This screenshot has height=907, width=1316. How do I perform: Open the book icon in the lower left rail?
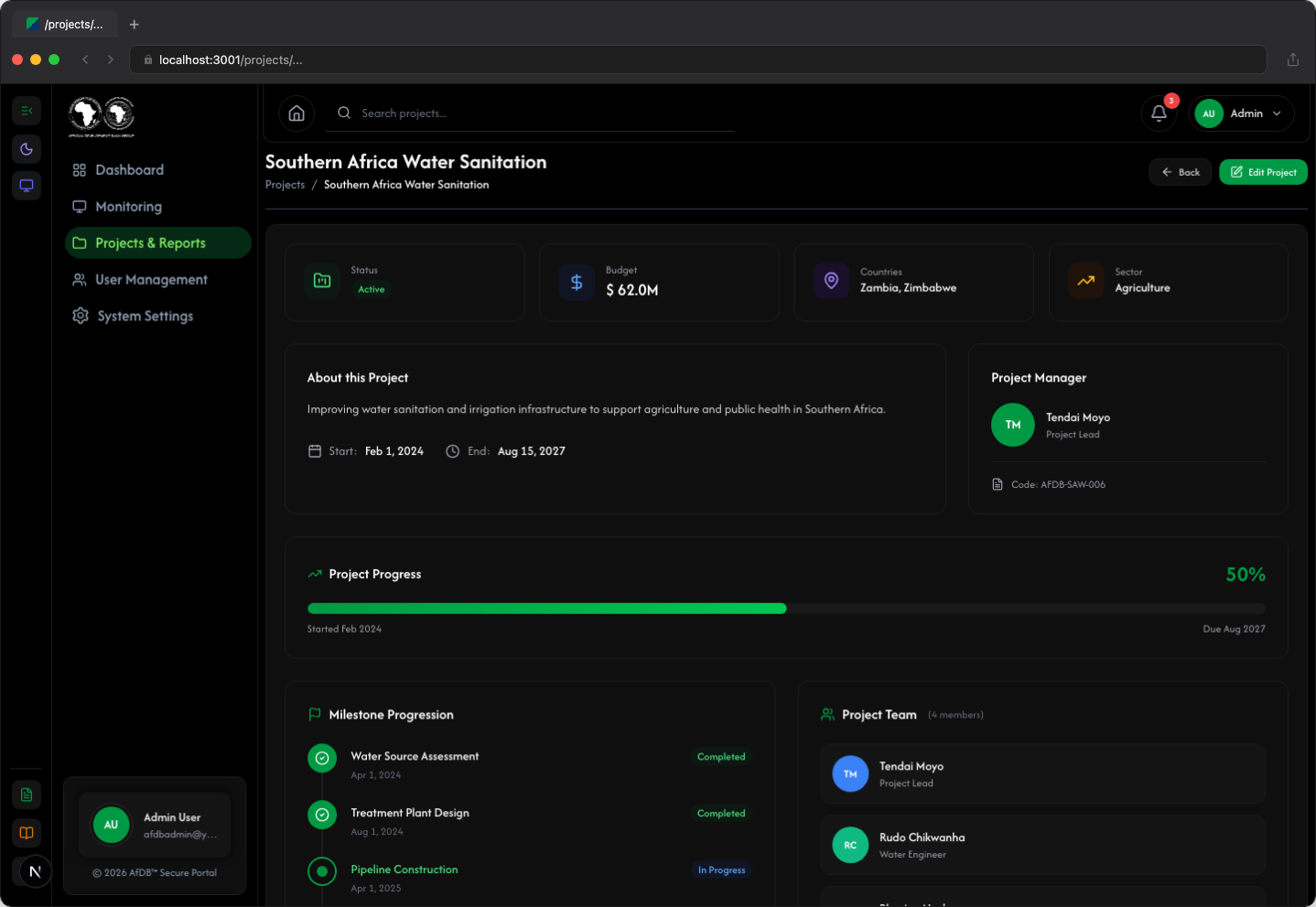(x=27, y=833)
